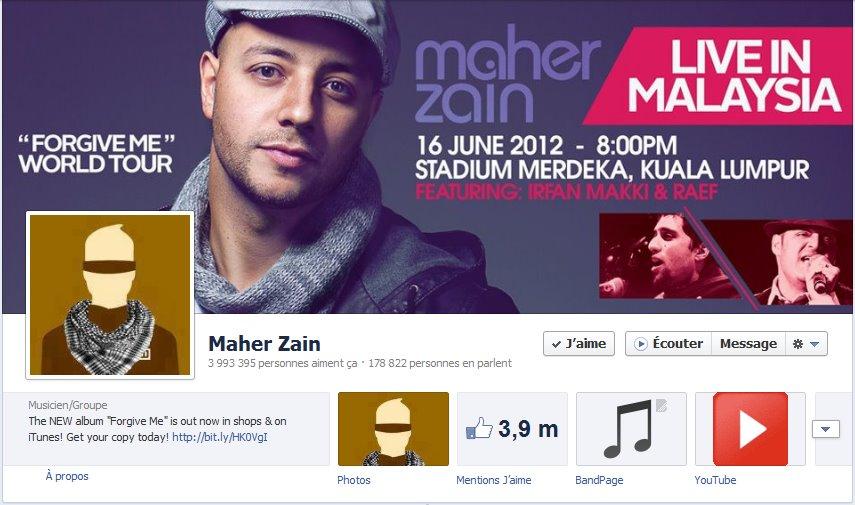Click the Maher Zain page name

pyautogui.click(x=264, y=344)
